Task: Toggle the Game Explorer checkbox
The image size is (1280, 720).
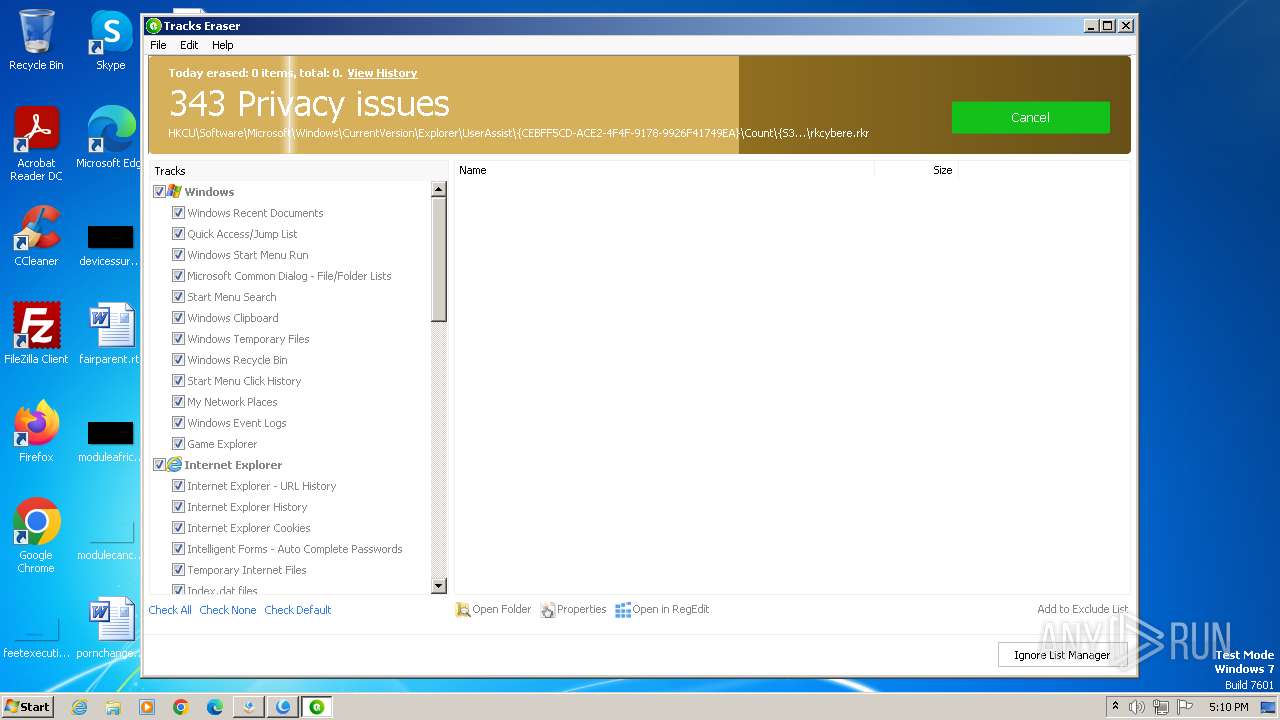Action: (x=178, y=444)
